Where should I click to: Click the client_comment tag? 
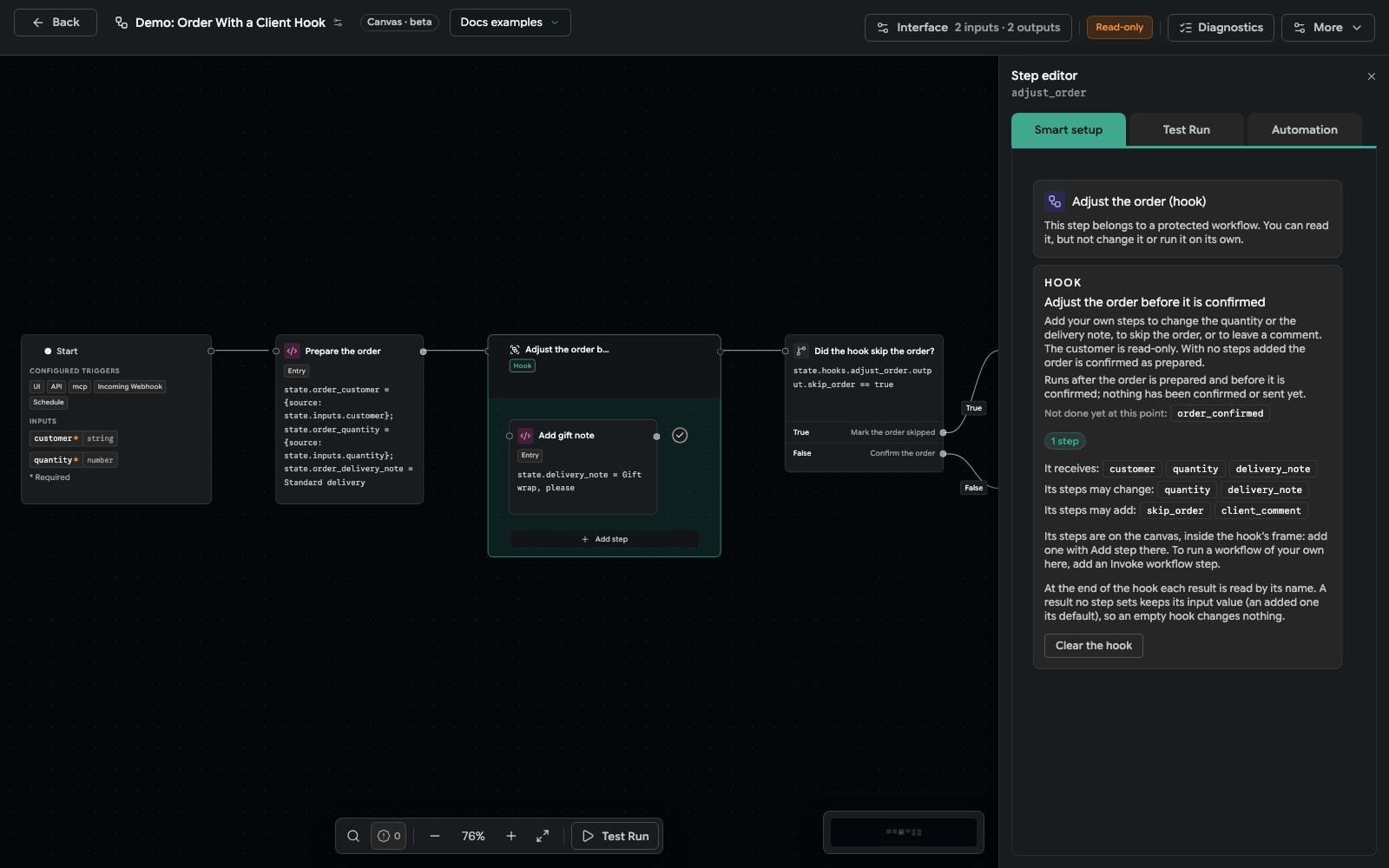(x=1261, y=510)
